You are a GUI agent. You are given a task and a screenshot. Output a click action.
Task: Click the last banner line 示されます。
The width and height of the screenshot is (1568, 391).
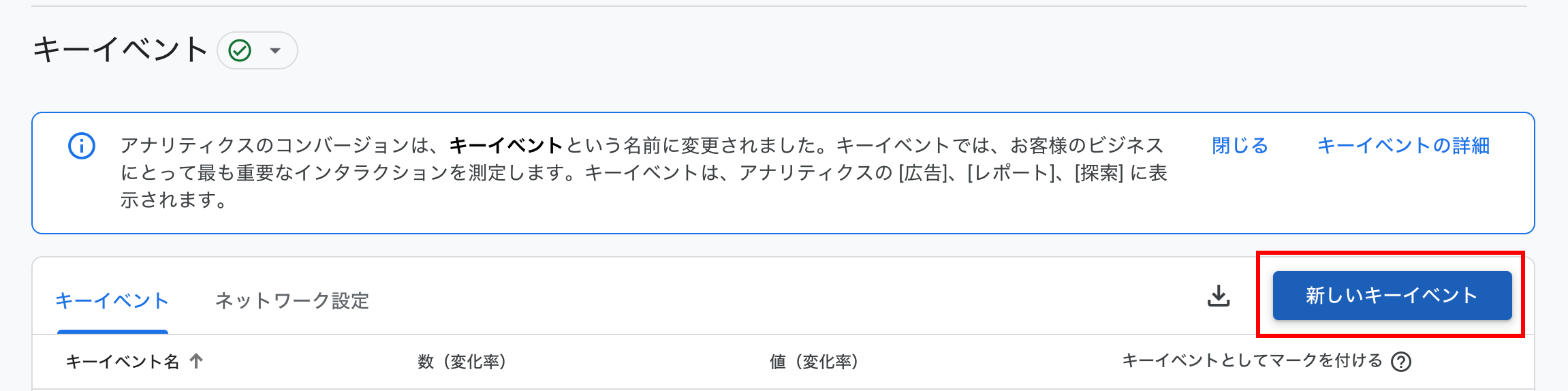pyautogui.click(x=174, y=200)
